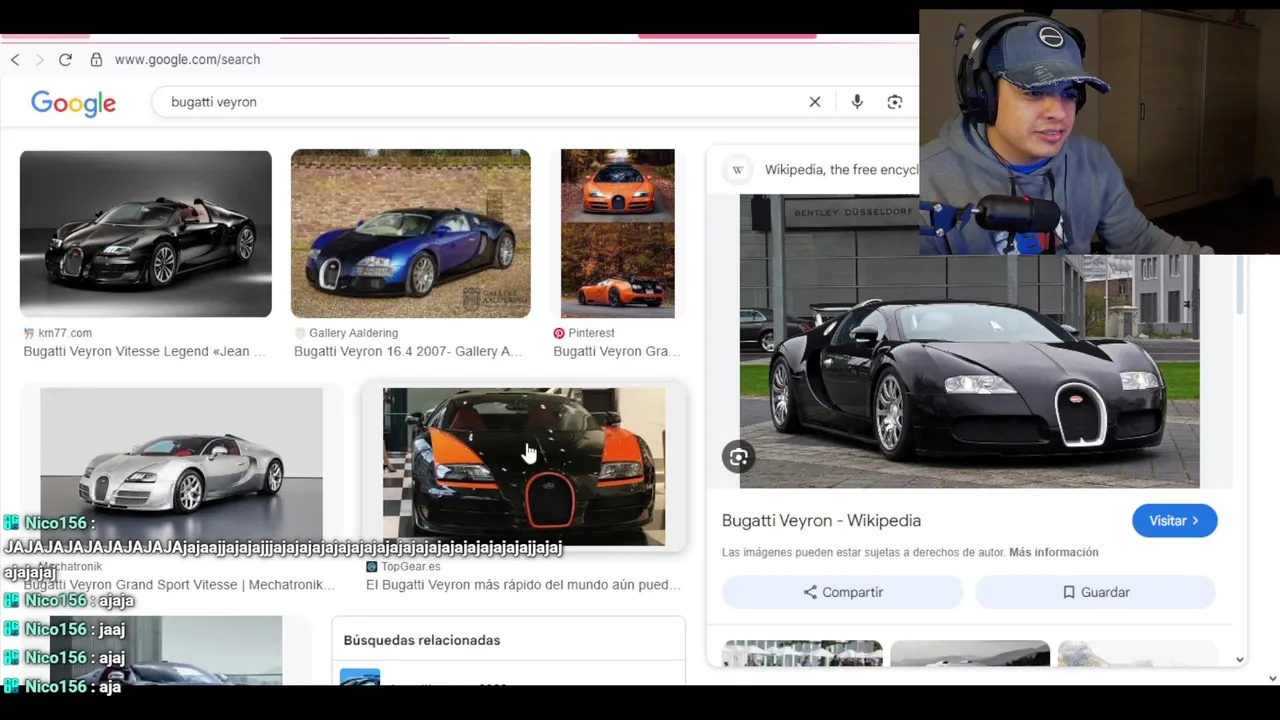Open the black Veyron Vitesse Legend thumbnail
The width and height of the screenshot is (1280, 720).
(x=146, y=234)
